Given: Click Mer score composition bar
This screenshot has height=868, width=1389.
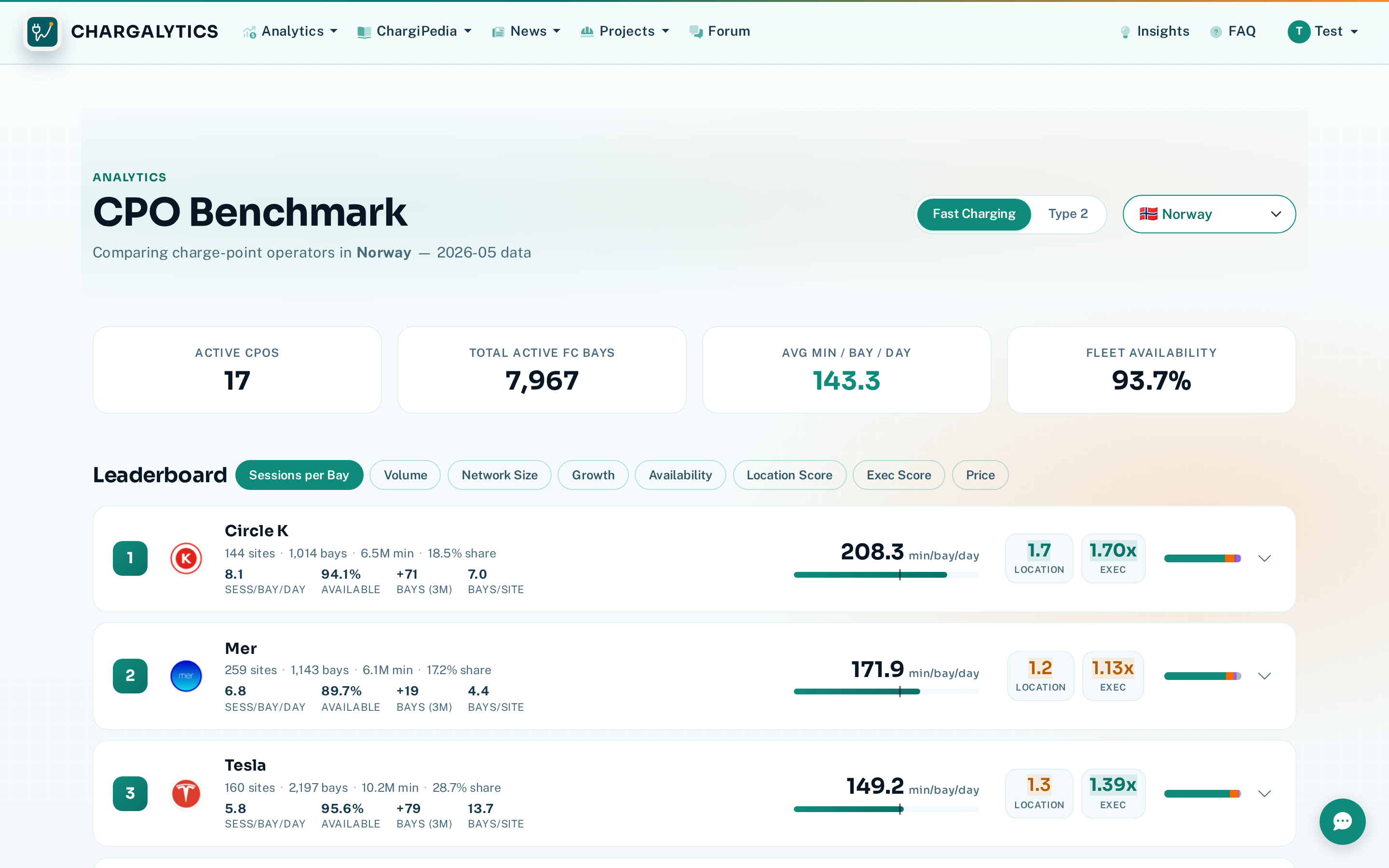Looking at the screenshot, I should [1202, 676].
